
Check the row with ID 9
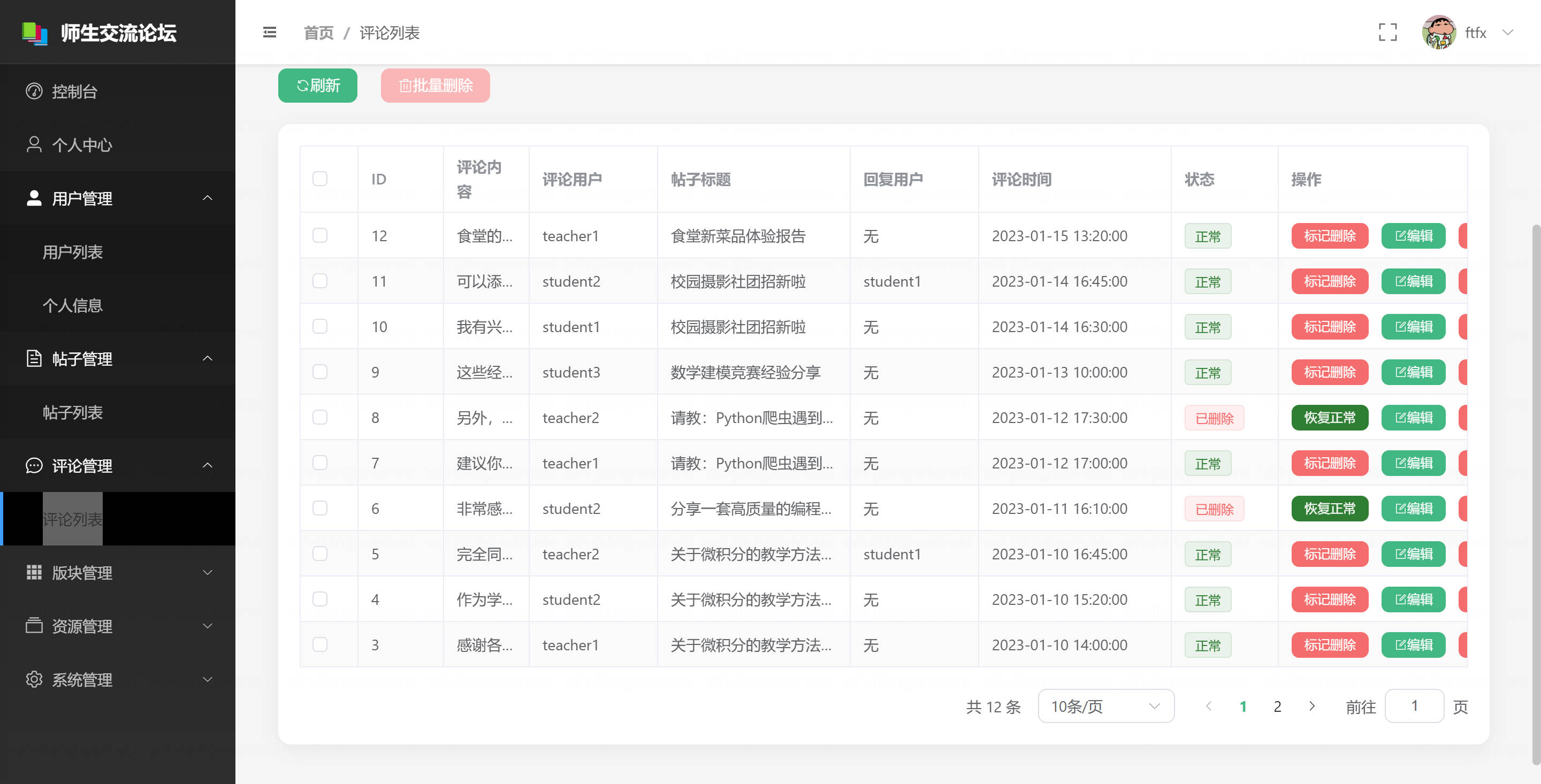pyautogui.click(x=320, y=371)
